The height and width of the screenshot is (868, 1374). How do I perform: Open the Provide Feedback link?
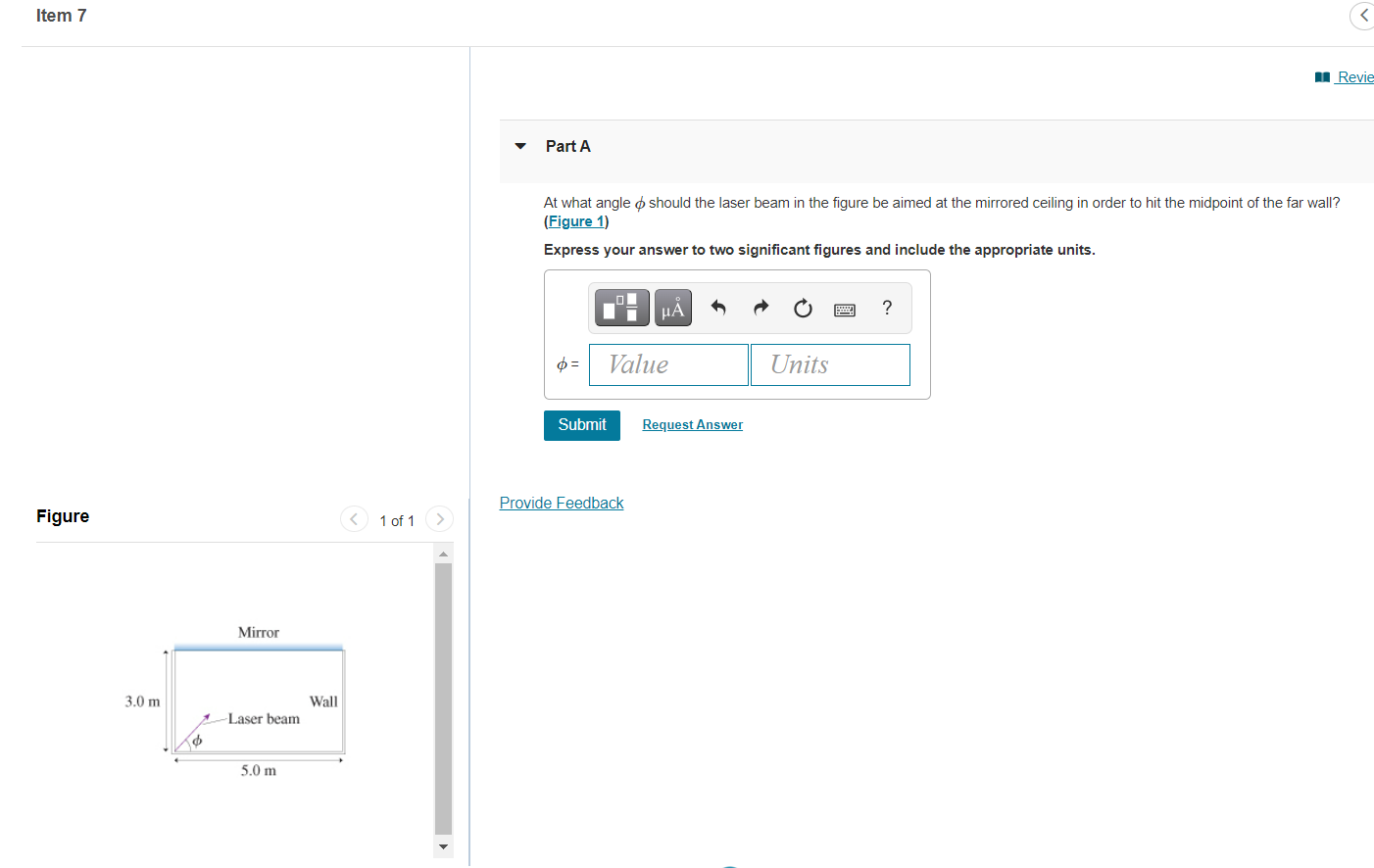pos(562,503)
